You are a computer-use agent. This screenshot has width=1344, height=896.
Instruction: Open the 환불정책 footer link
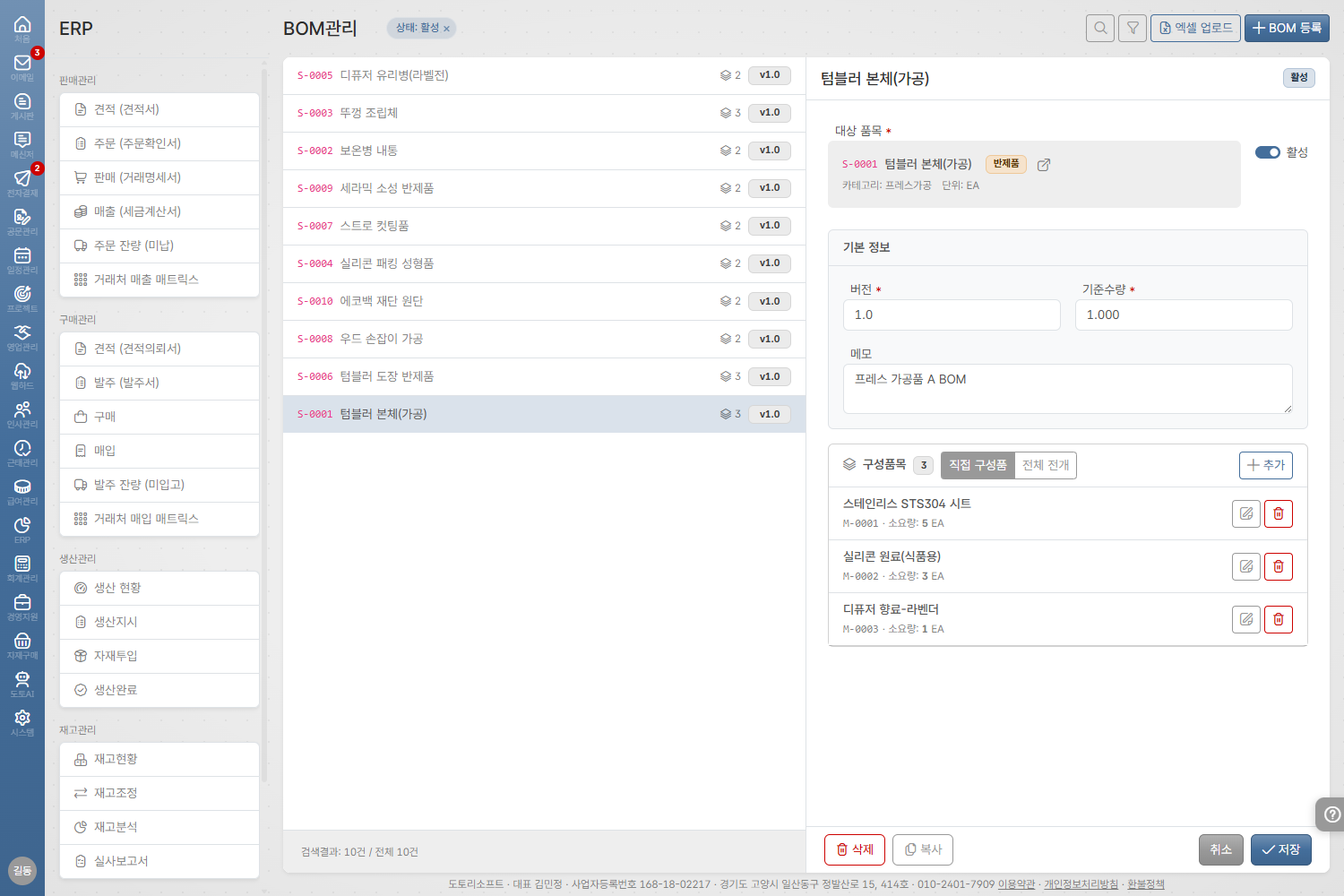tap(1146, 884)
